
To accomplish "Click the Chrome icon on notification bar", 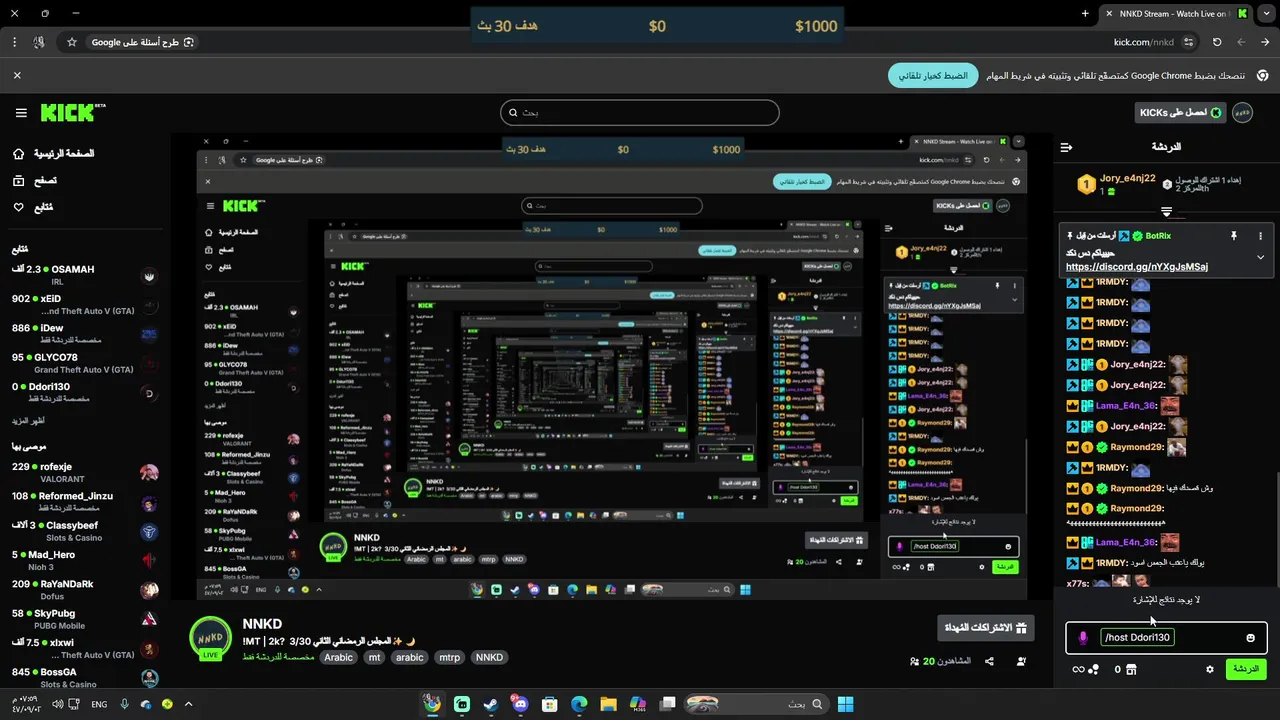I will click(1263, 75).
